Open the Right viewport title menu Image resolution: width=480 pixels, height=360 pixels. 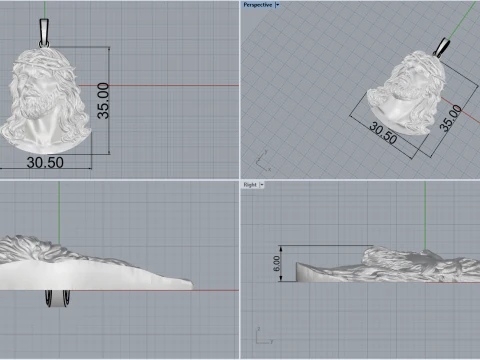tap(250, 185)
